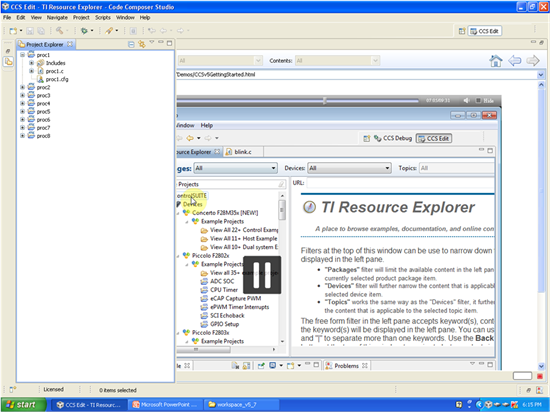Start debugging with the green bug icon
This screenshot has width=550, height=412.
point(84,31)
